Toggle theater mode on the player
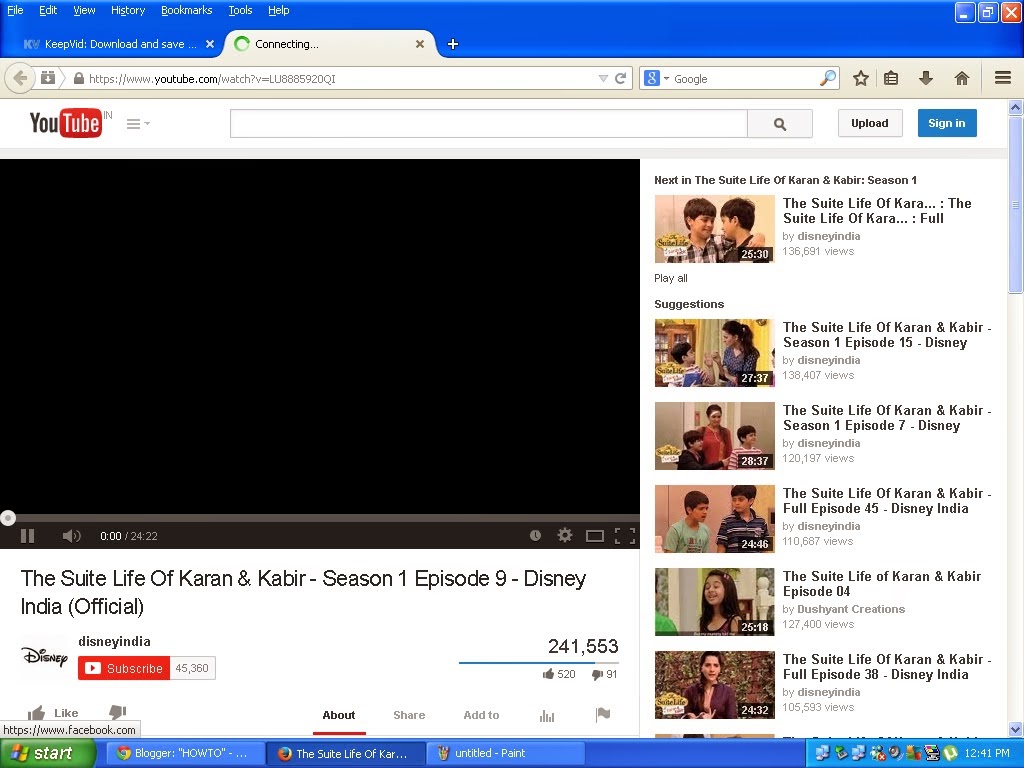The width and height of the screenshot is (1024, 768). click(x=595, y=536)
